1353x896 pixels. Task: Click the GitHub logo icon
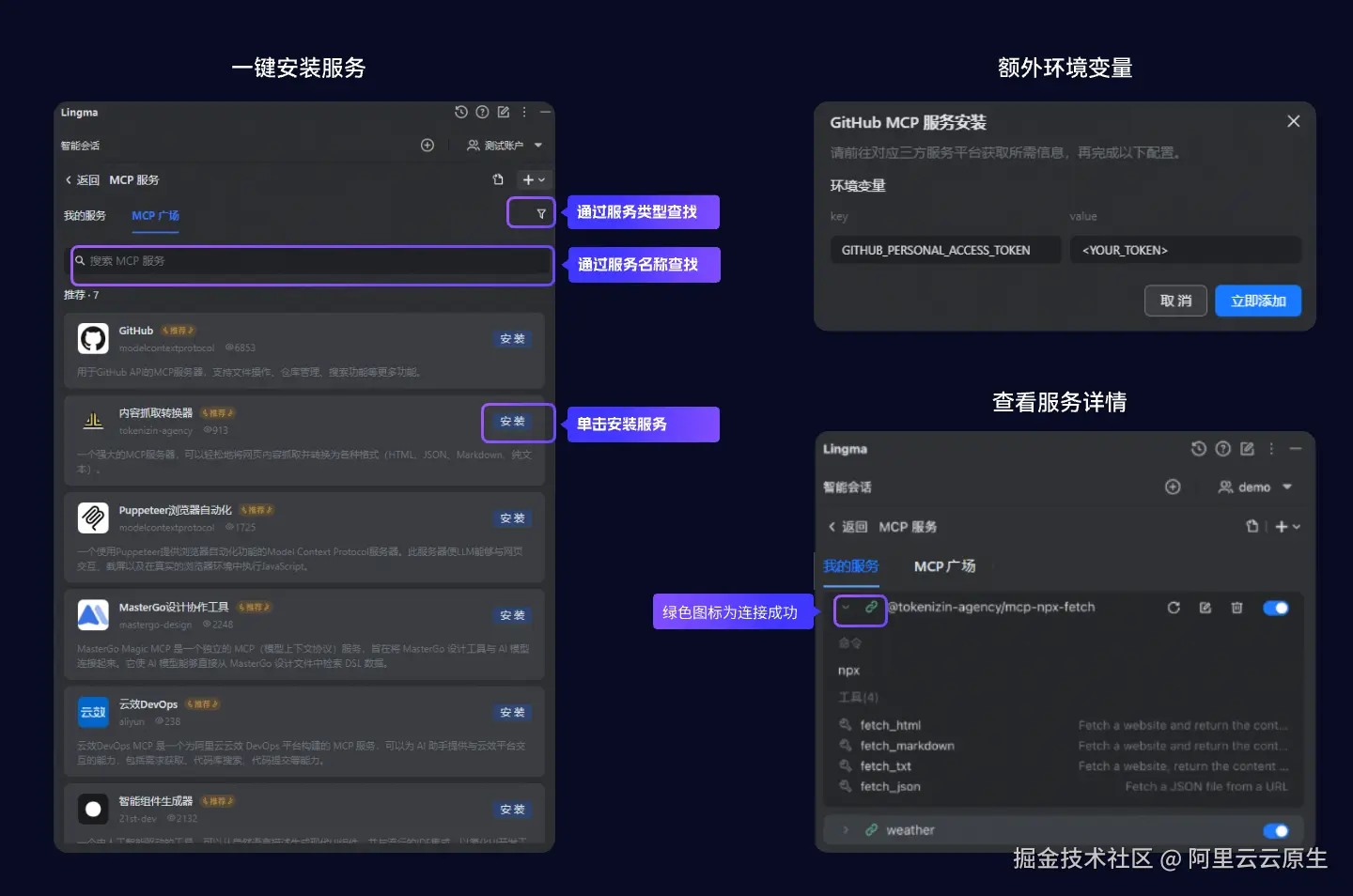93,338
